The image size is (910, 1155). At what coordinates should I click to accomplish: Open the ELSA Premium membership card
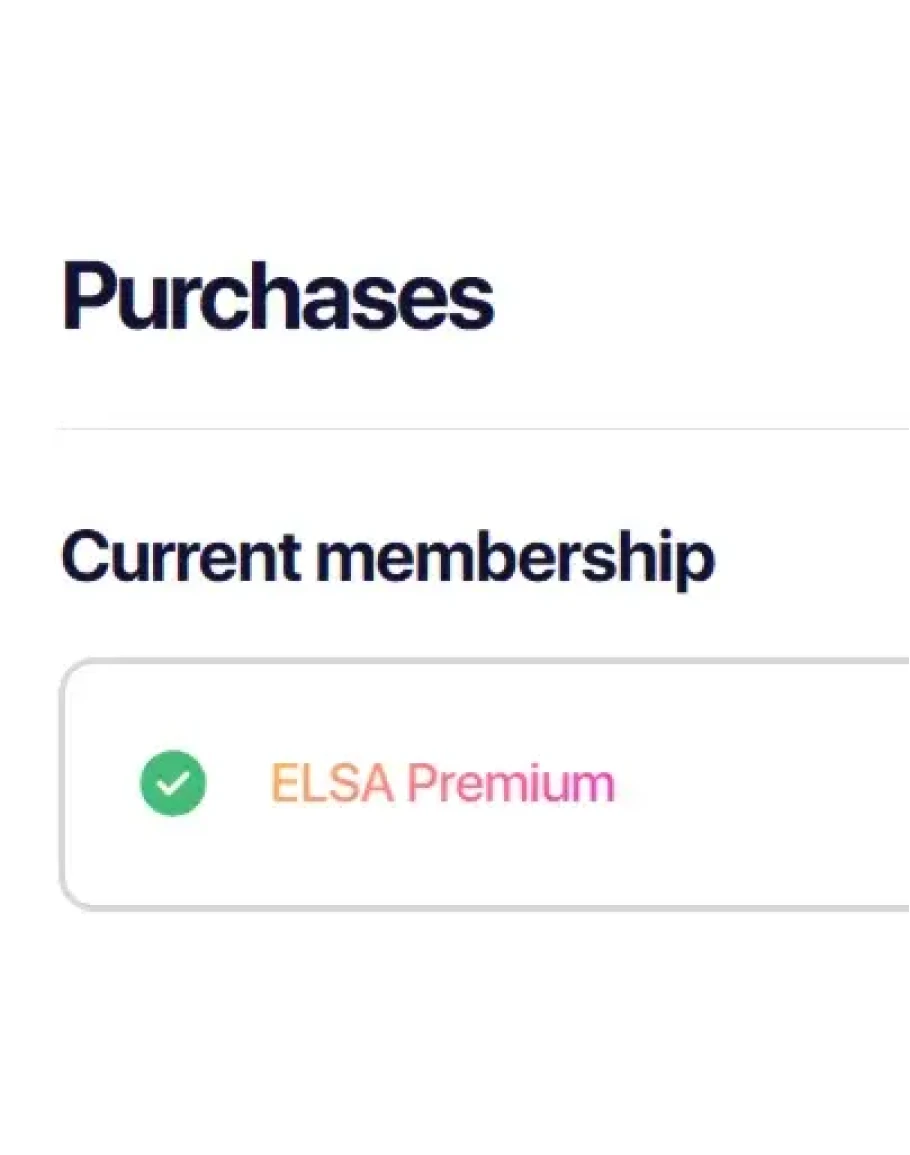(x=485, y=784)
